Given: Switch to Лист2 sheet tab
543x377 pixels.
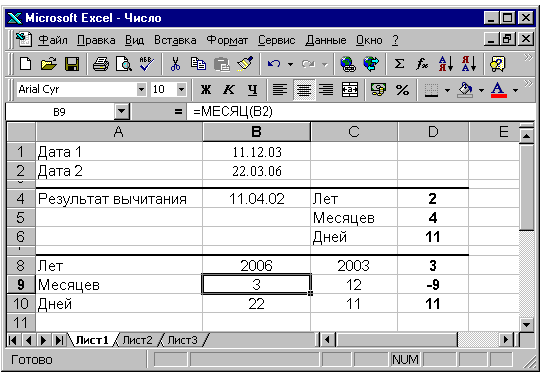Looking at the screenshot, I should click(x=137, y=340).
